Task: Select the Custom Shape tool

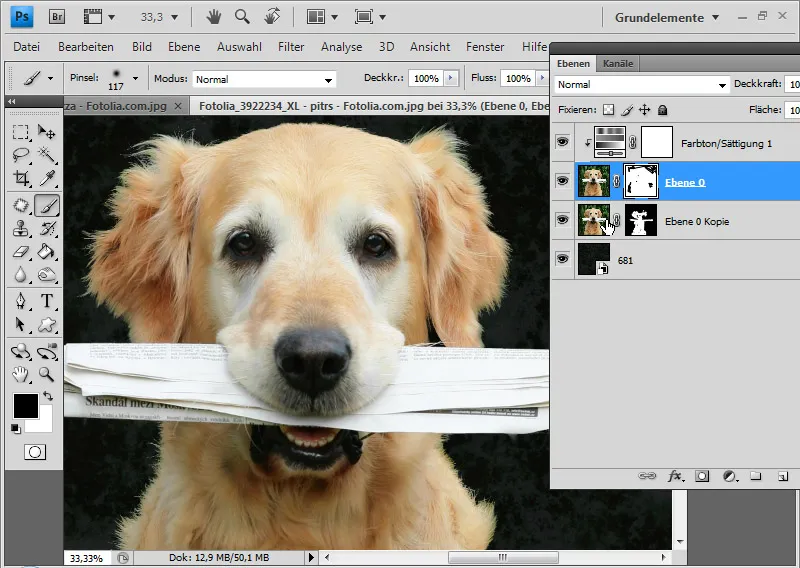Action: (47, 324)
